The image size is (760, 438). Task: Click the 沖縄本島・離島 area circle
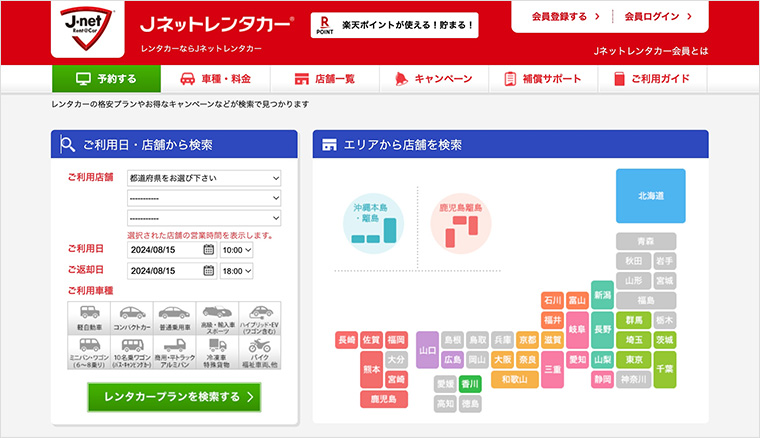click(373, 223)
